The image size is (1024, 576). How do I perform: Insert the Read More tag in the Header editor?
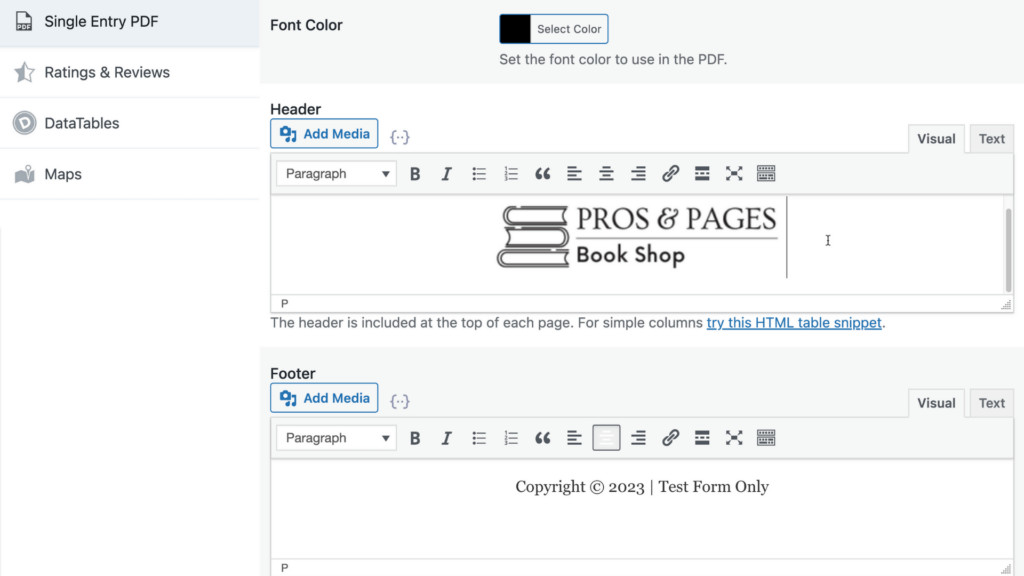pos(702,173)
